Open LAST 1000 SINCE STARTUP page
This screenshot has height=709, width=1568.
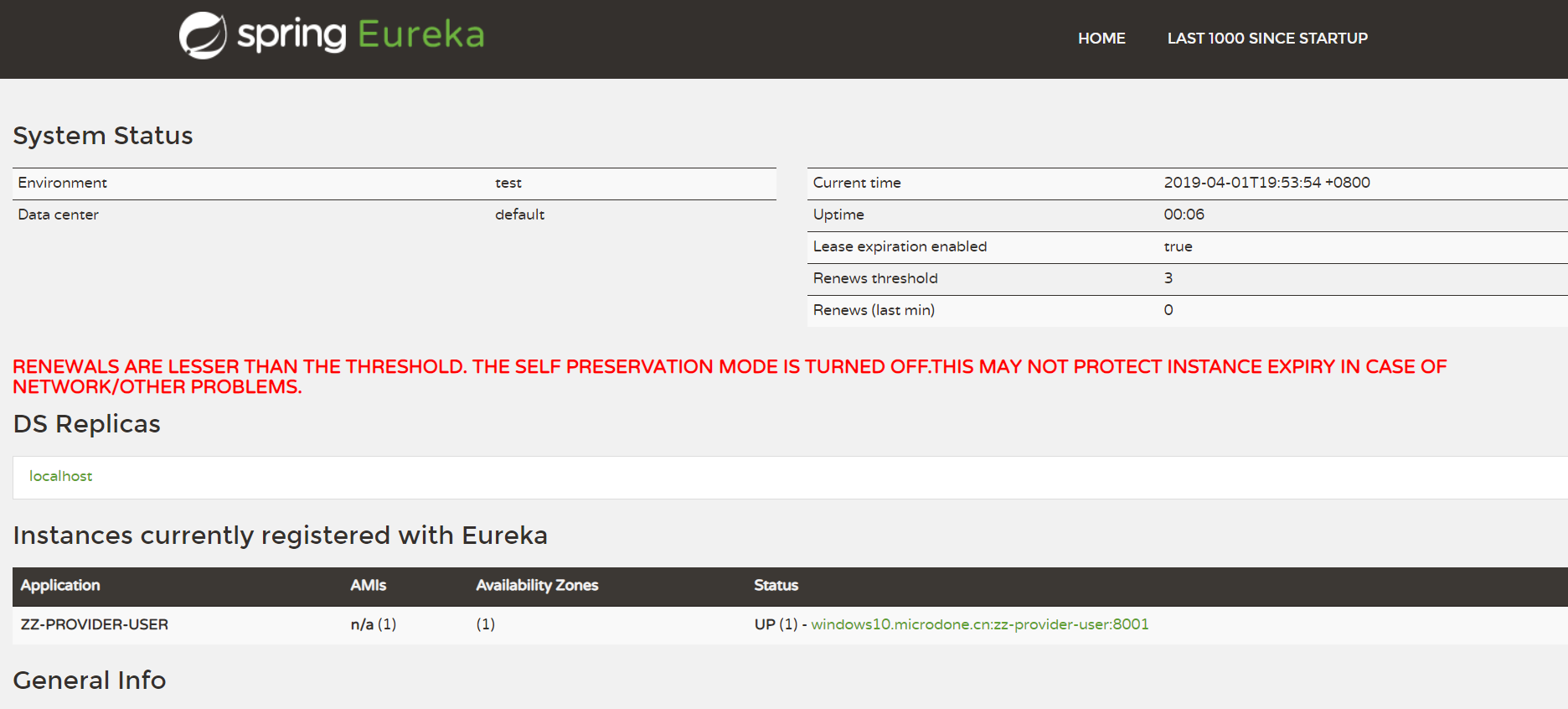pos(1267,39)
